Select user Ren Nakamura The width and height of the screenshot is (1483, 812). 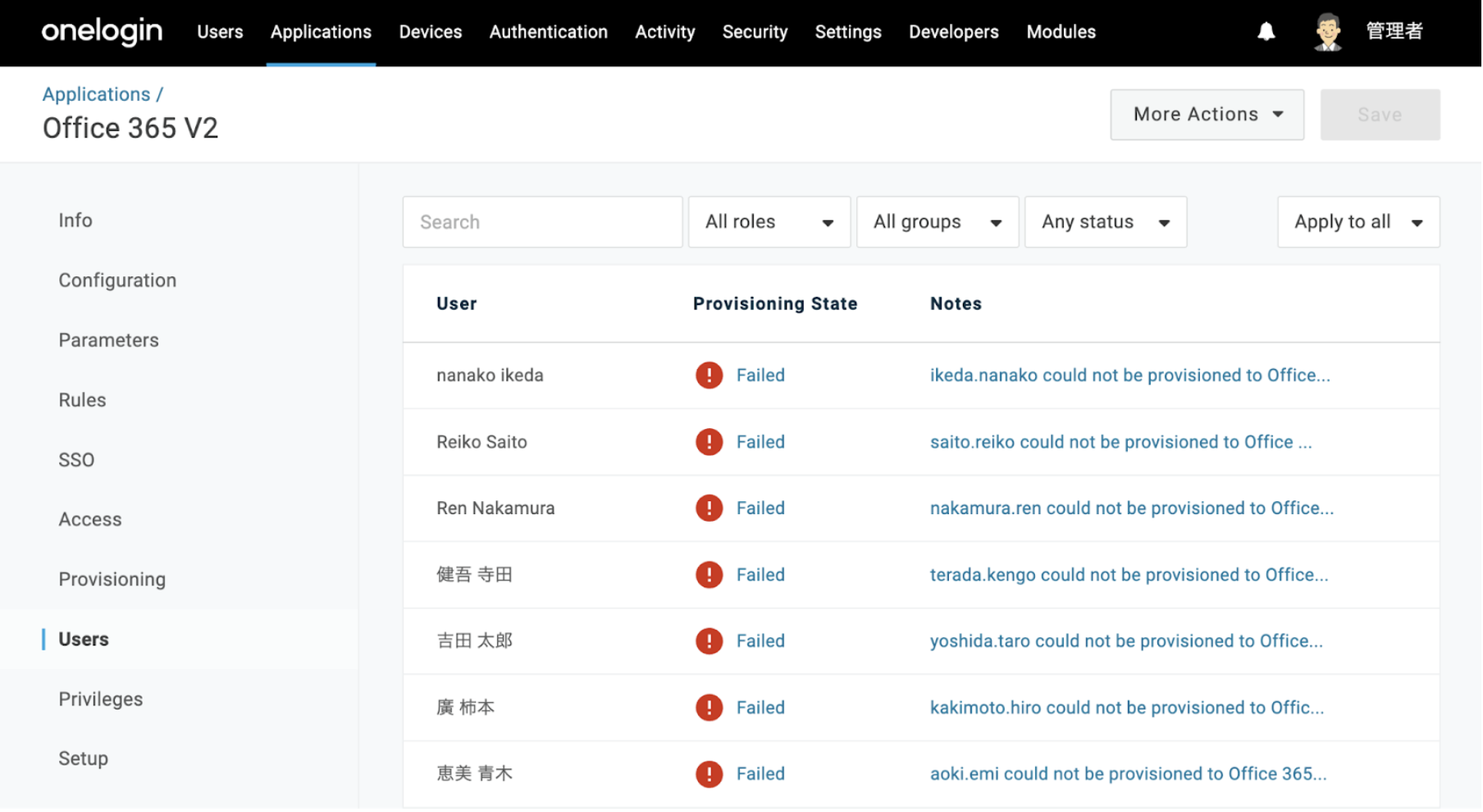496,509
